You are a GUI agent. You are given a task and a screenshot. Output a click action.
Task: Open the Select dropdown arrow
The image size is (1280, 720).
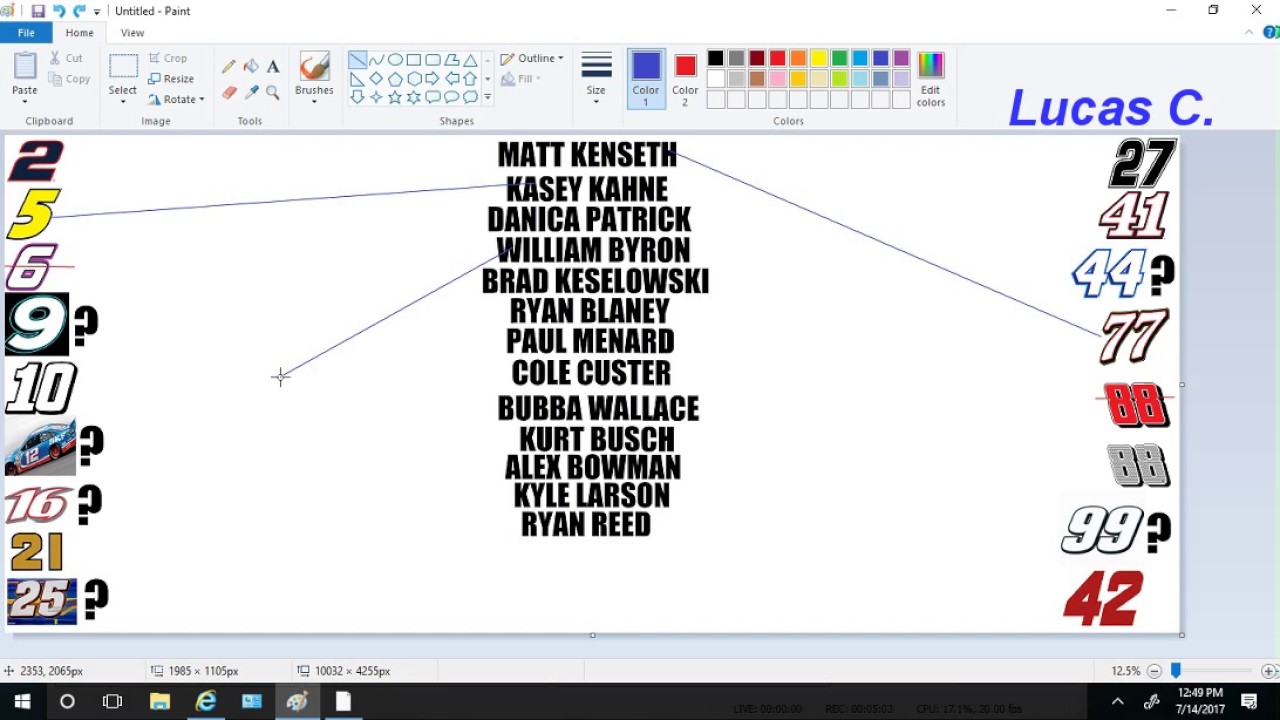123,100
